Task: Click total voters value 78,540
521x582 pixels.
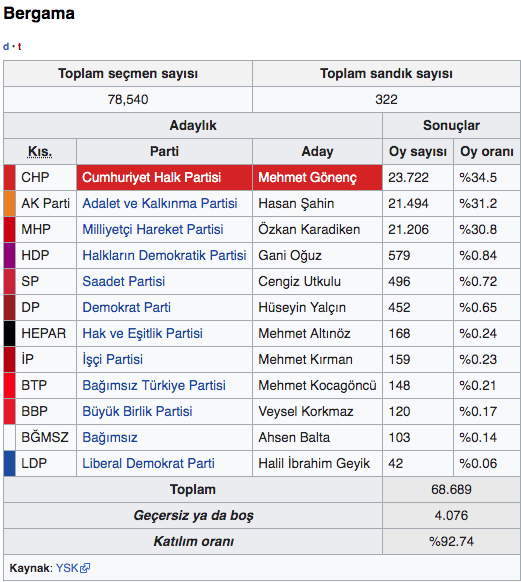Action: (x=128, y=99)
